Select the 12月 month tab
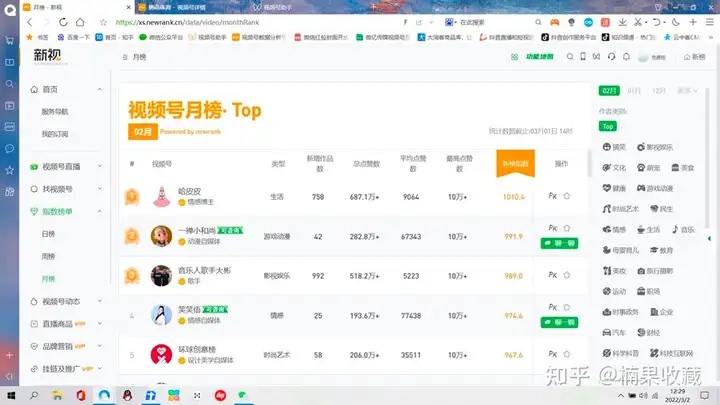 pyautogui.click(x=659, y=90)
